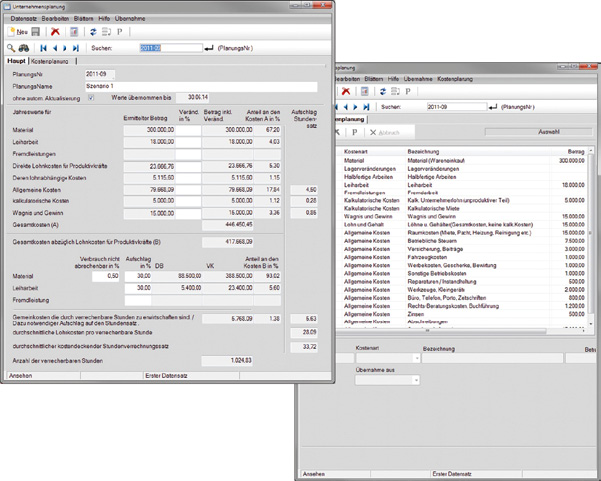Select row 'Werkzeuge, Kleingeräte'
The height and width of the screenshot is (481, 601).
(461, 290)
